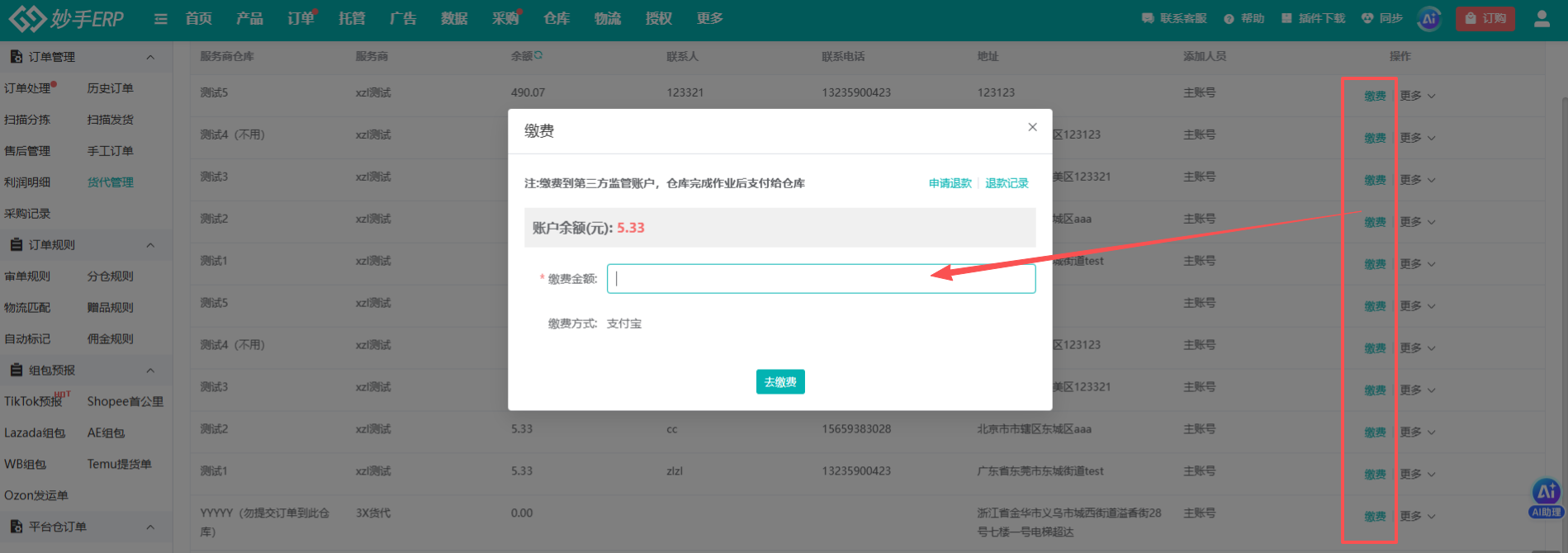Viewport: 1568px width, 553px height.
Task: Open the 更多 top navigation menu
Action: coord(710,18)
